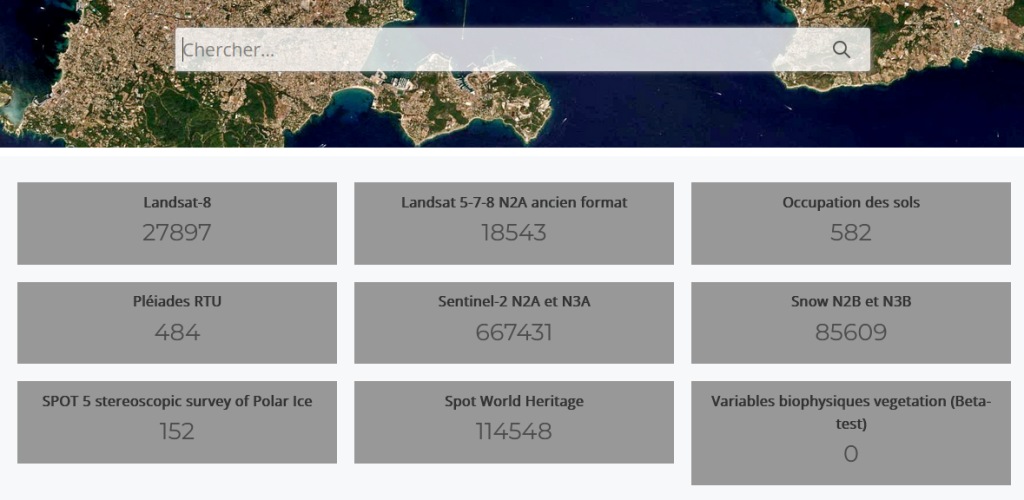Image resolution: width=1024 pixels, height=500 pixels.
Task: Open the Pléiades RTU collection card
Action: [177, 322]
